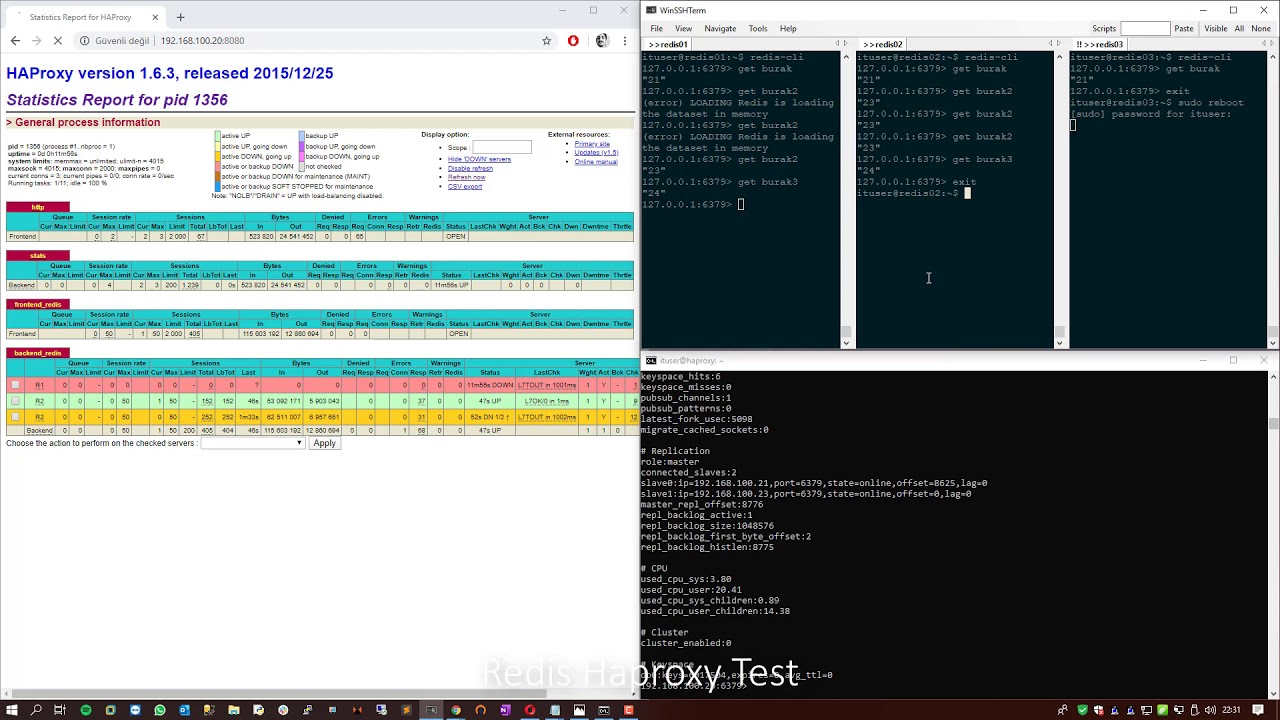Click the volume icon in system tray
The width and height of the screenshot is (1280, 720).
tap(1208, 710)
